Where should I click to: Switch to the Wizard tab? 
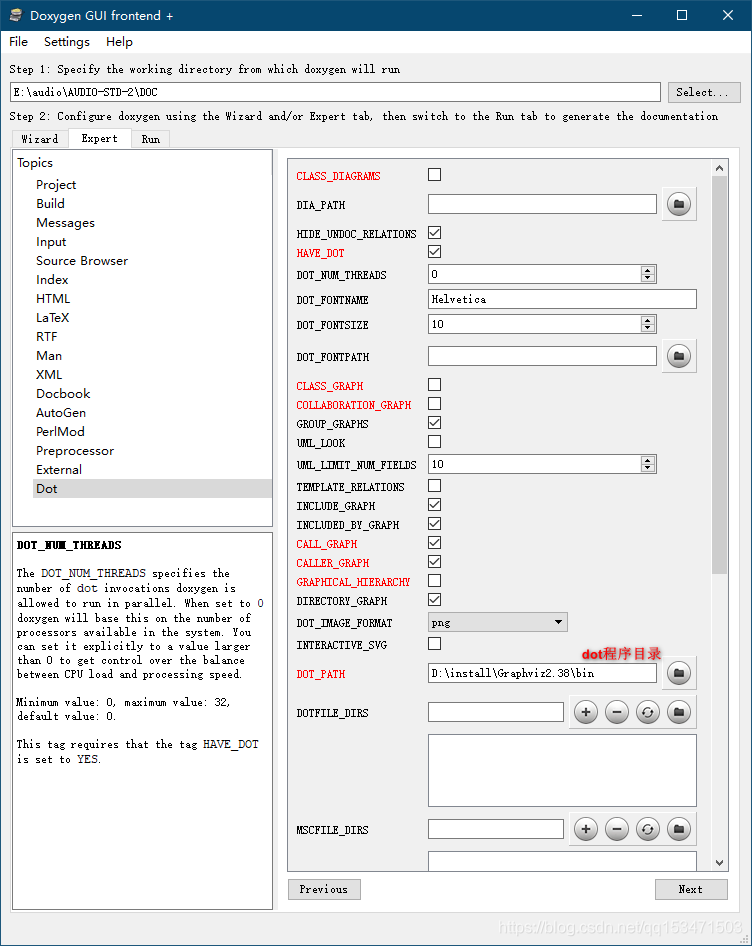(40, 139)
